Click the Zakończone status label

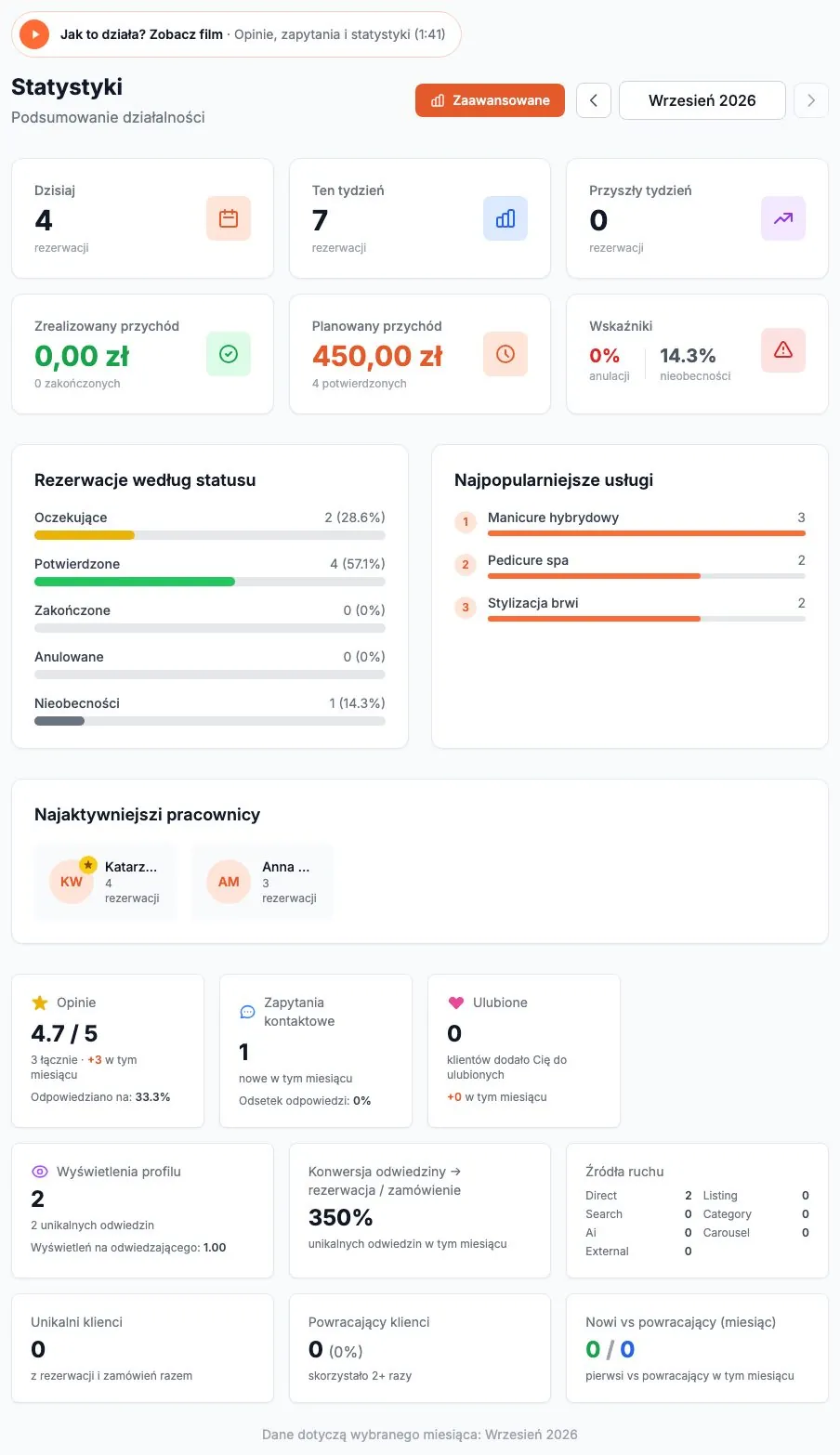point(72,610)
